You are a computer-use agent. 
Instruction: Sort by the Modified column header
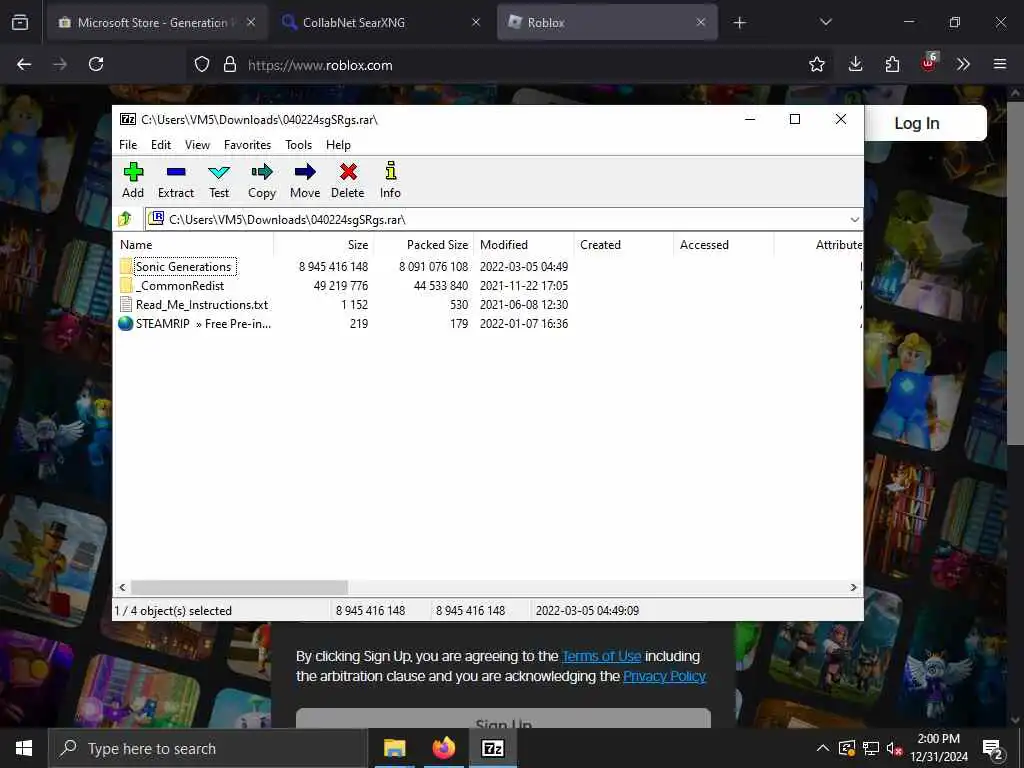pos(524,245)
